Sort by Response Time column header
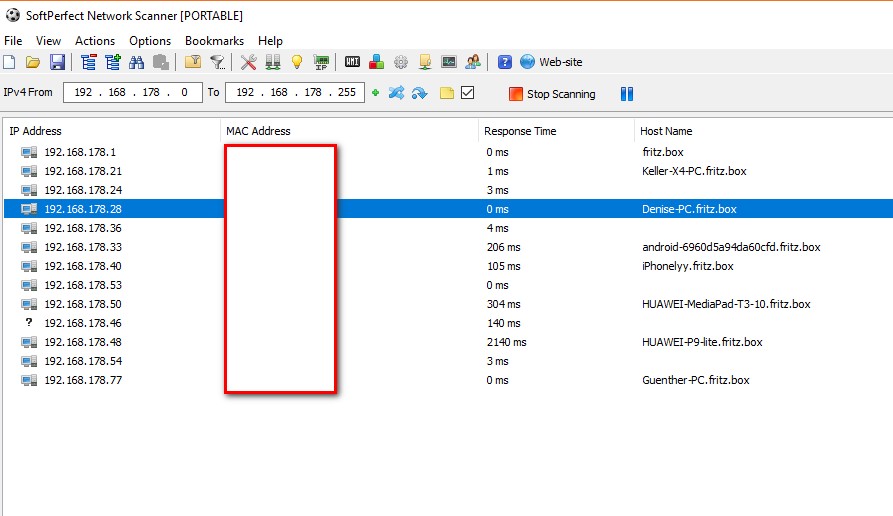Image resolution: width=893 pixels, height=516 pixels. coord(556,131)
